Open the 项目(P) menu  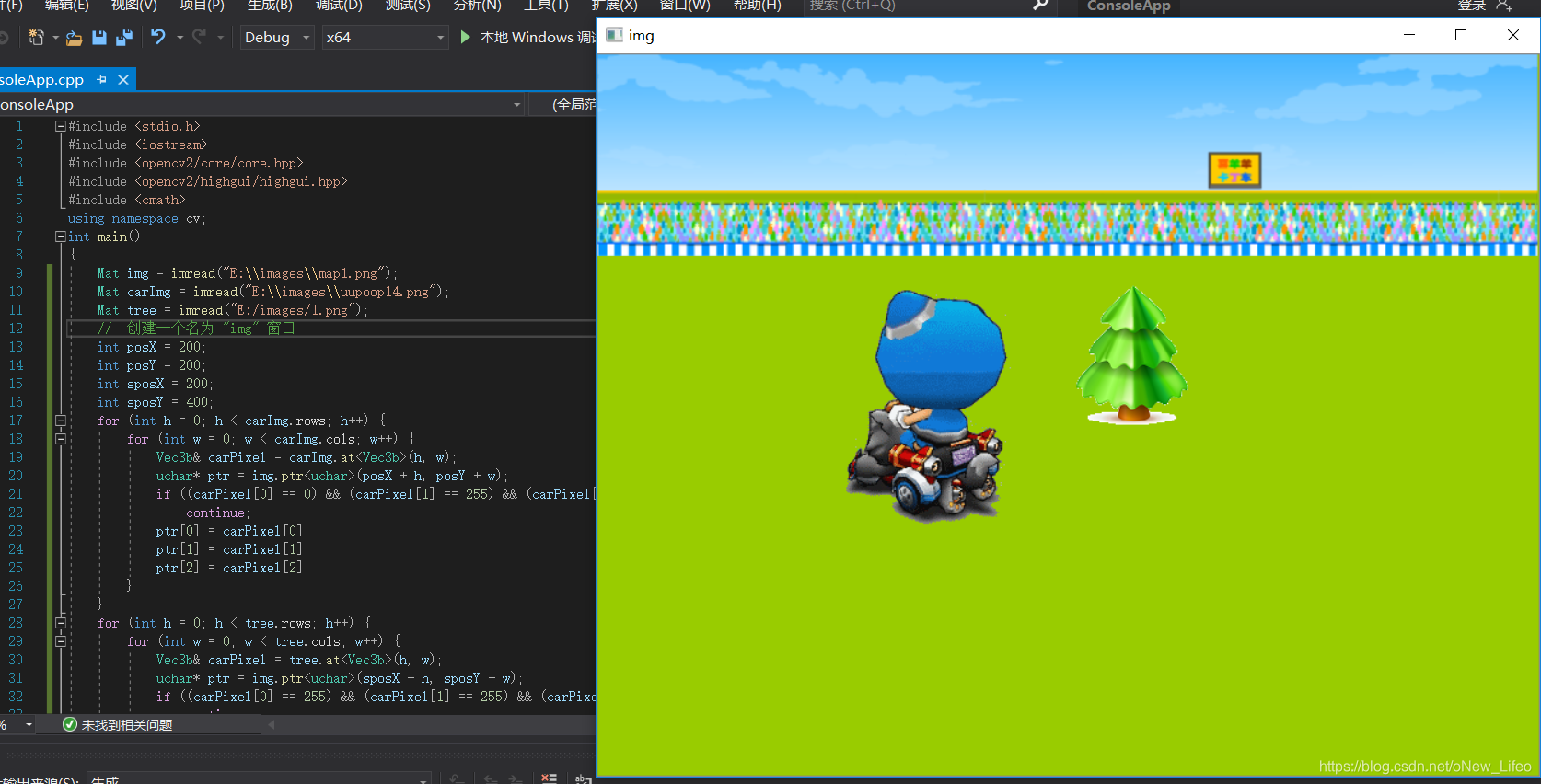pos(202,6)
